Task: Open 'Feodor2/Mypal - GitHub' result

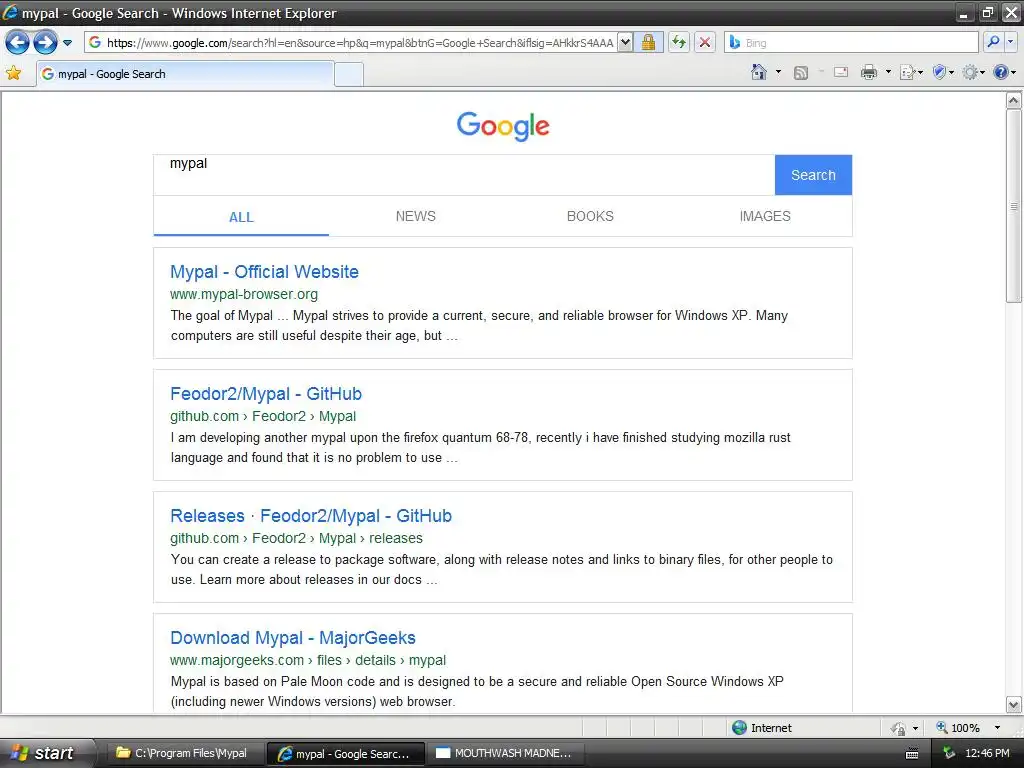Action: tap(266, 394)
